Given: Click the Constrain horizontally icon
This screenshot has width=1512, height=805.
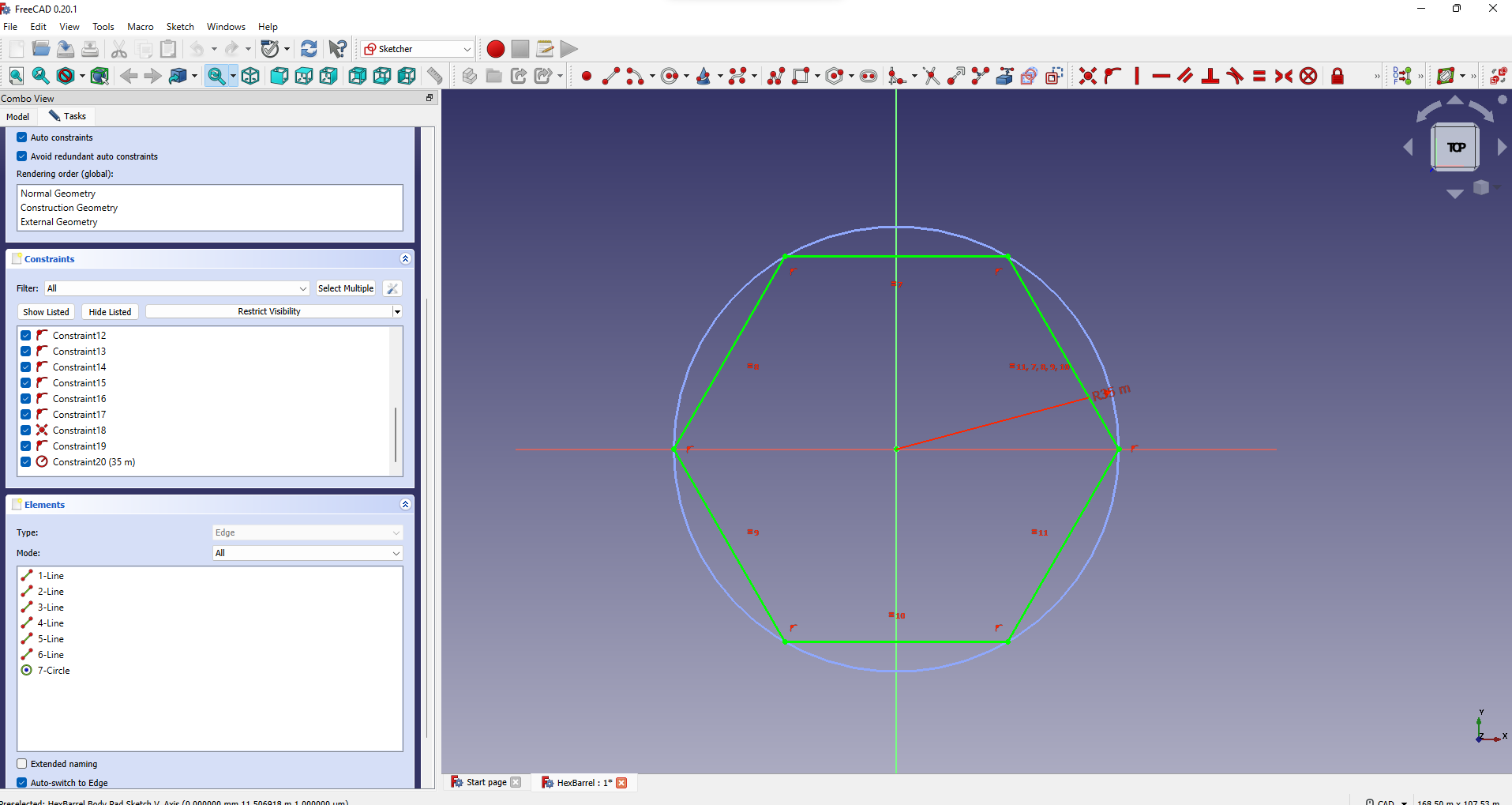Looking at the screenshot, I should coord(1161,76).
